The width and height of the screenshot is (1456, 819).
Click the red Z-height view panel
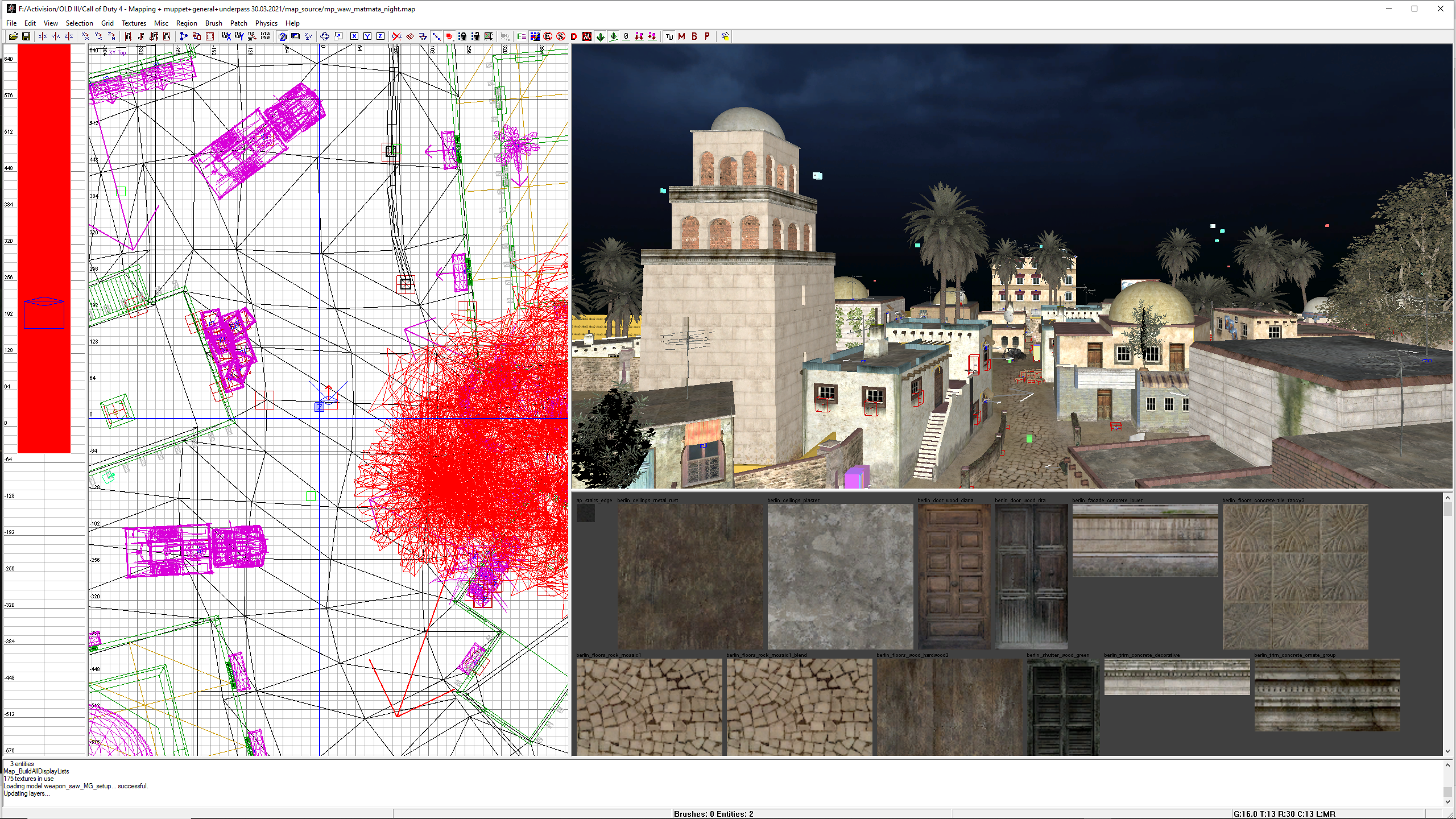[44, 249]
